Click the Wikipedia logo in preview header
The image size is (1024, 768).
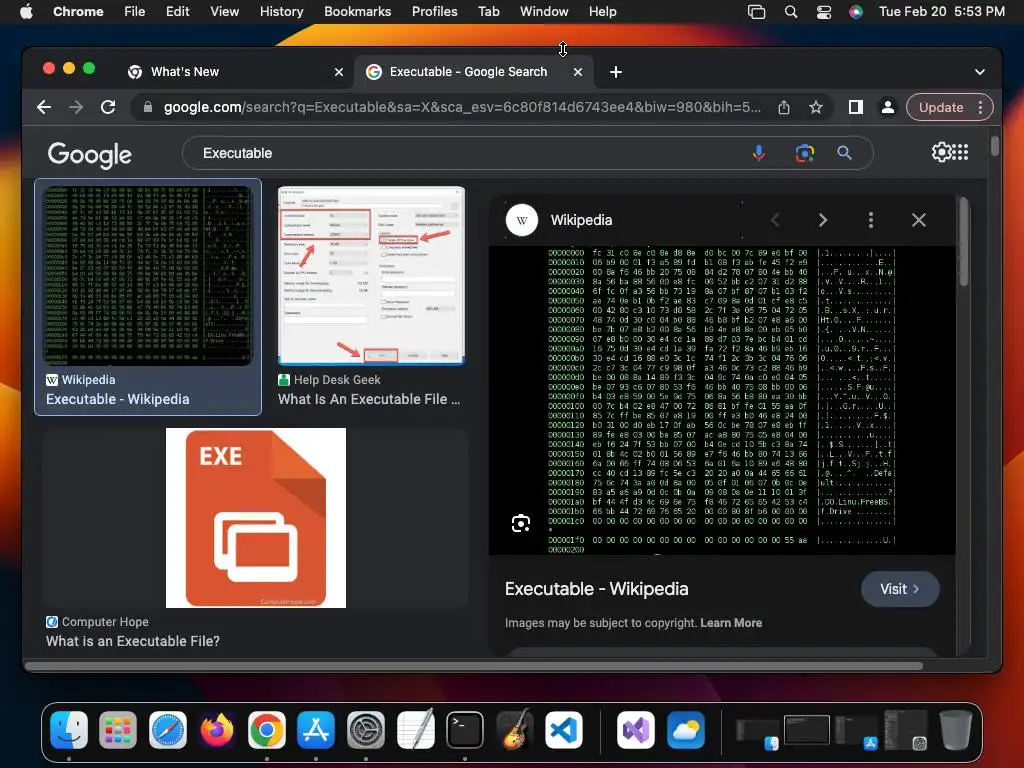click(522, 220)
